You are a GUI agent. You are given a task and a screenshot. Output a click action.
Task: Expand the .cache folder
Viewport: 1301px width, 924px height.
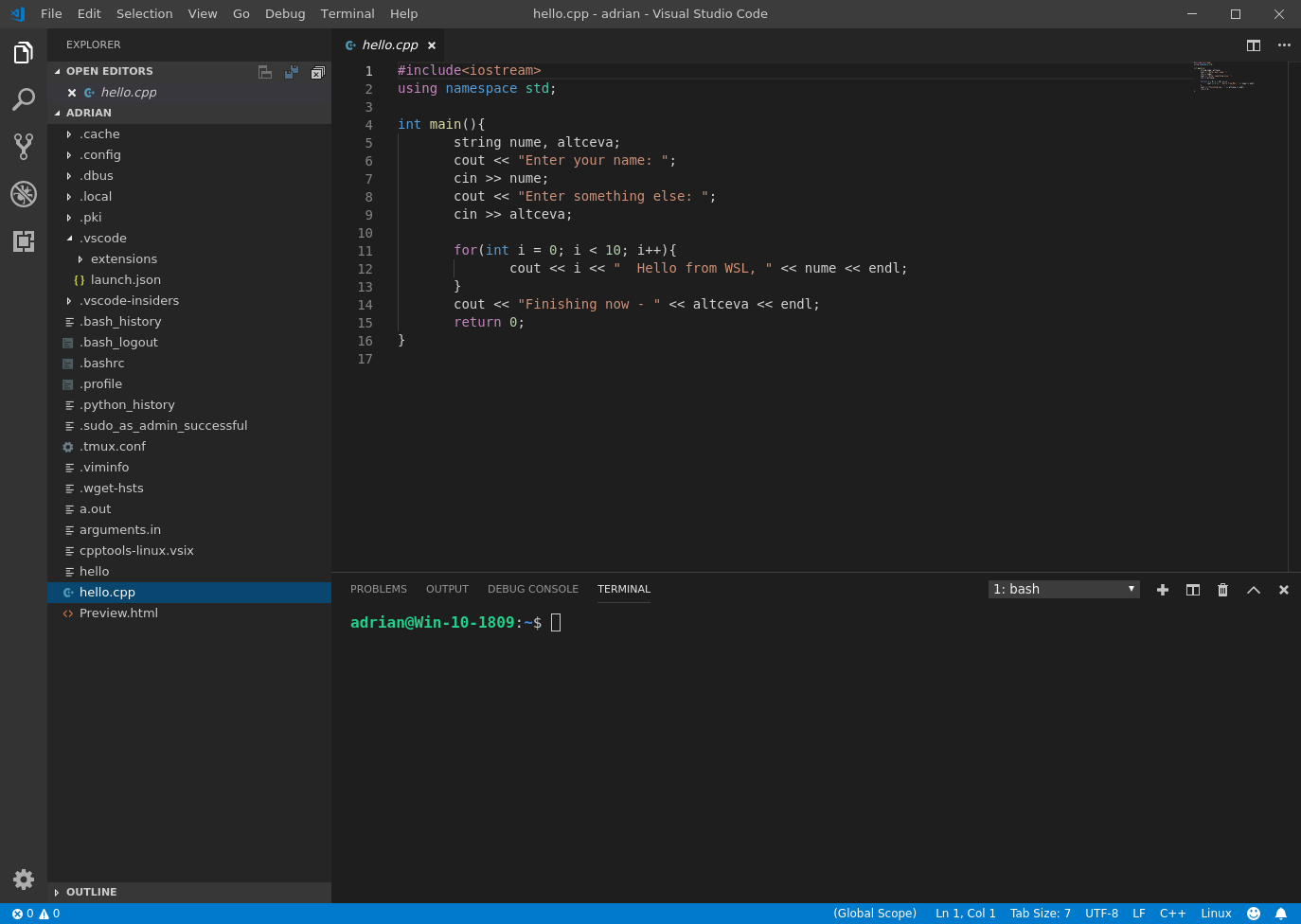tap(69, 134)
